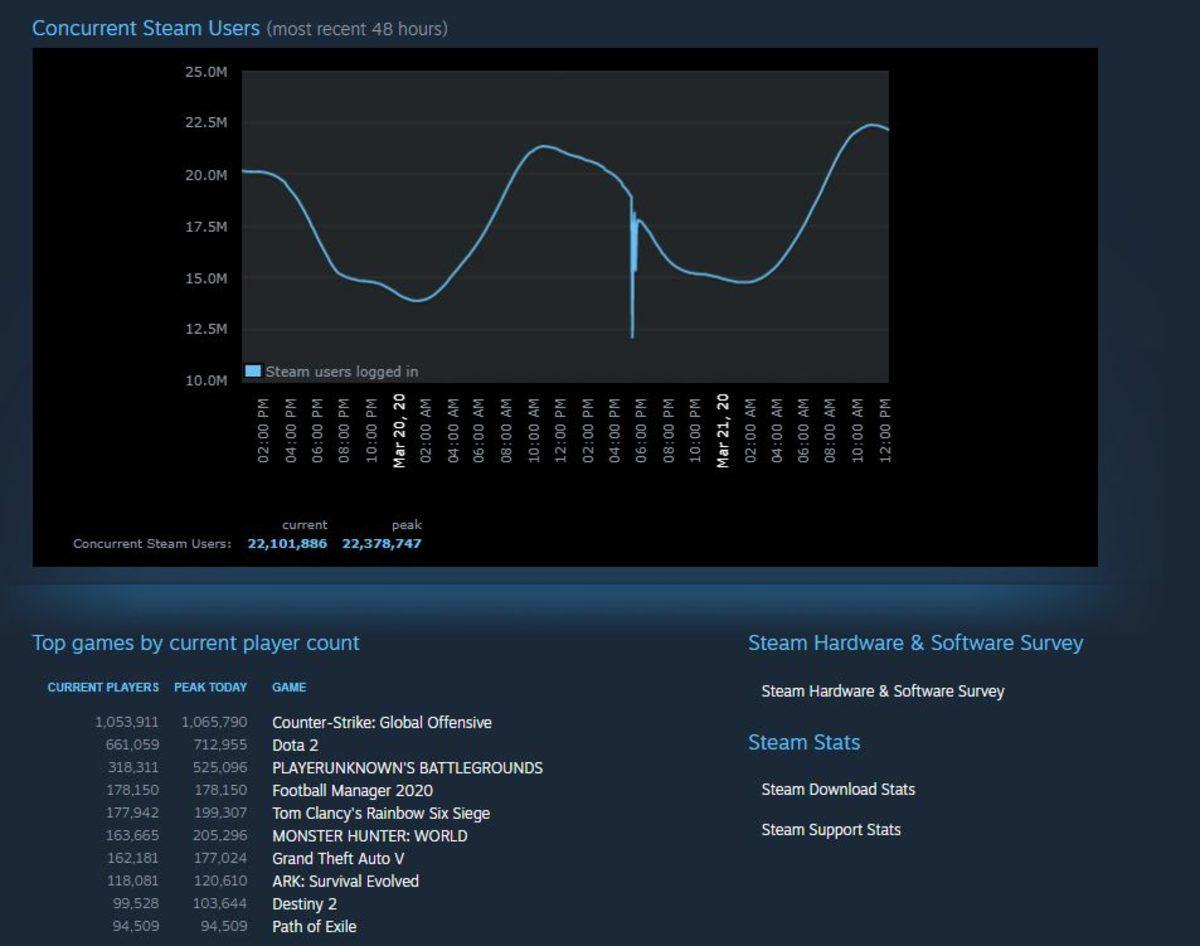Click the peak value 22,378,747

(383, 543)
